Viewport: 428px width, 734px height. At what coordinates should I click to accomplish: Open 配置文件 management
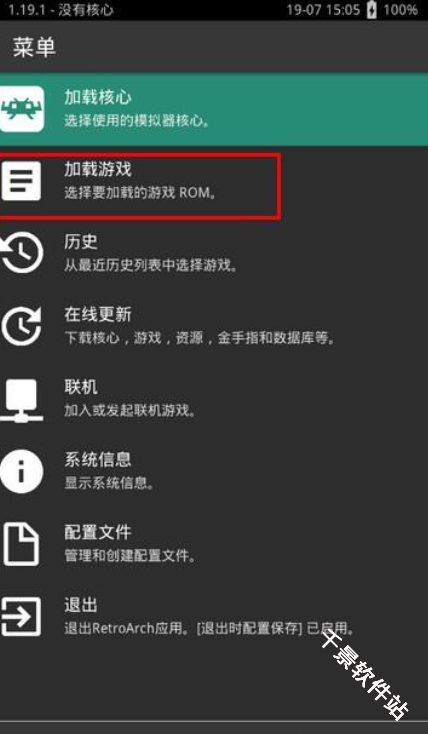click(214, 544)
